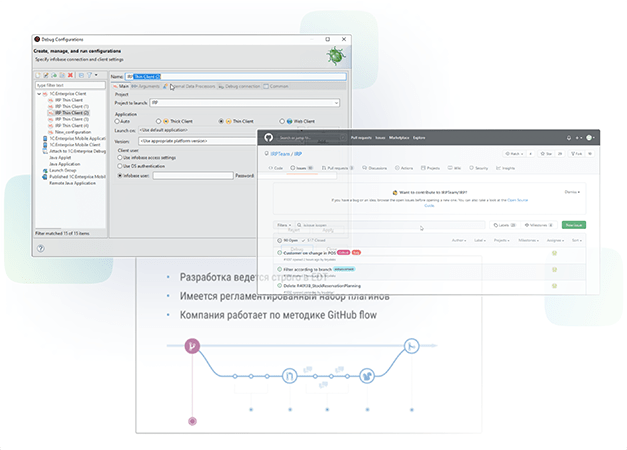The width and height of the screenshot is (627, 450).
Task: Click the GitHub octocat logo
Action: click(x=268, y=138)
